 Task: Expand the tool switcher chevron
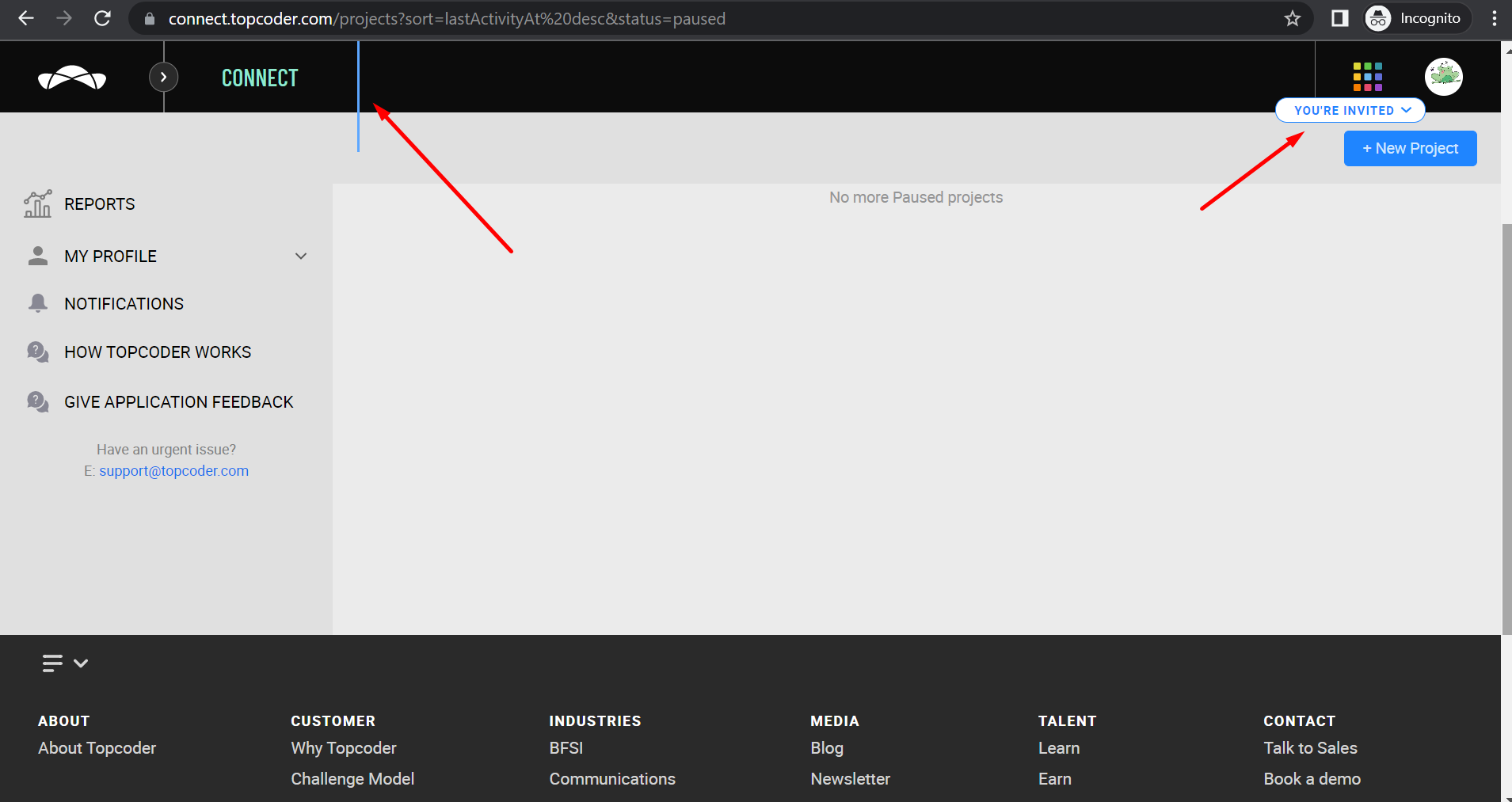[163, 77]
